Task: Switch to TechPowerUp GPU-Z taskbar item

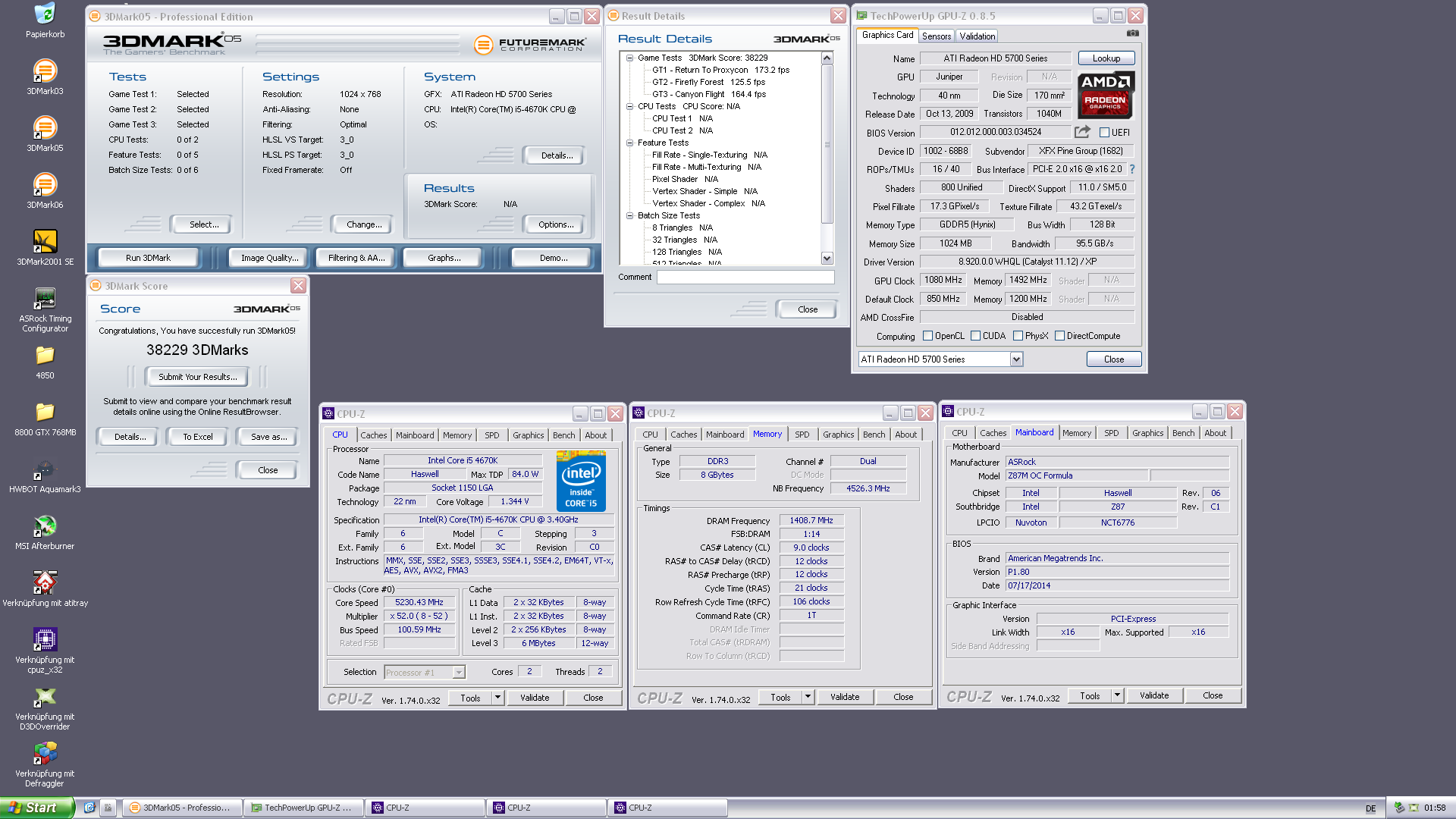Action: point(303,808)
